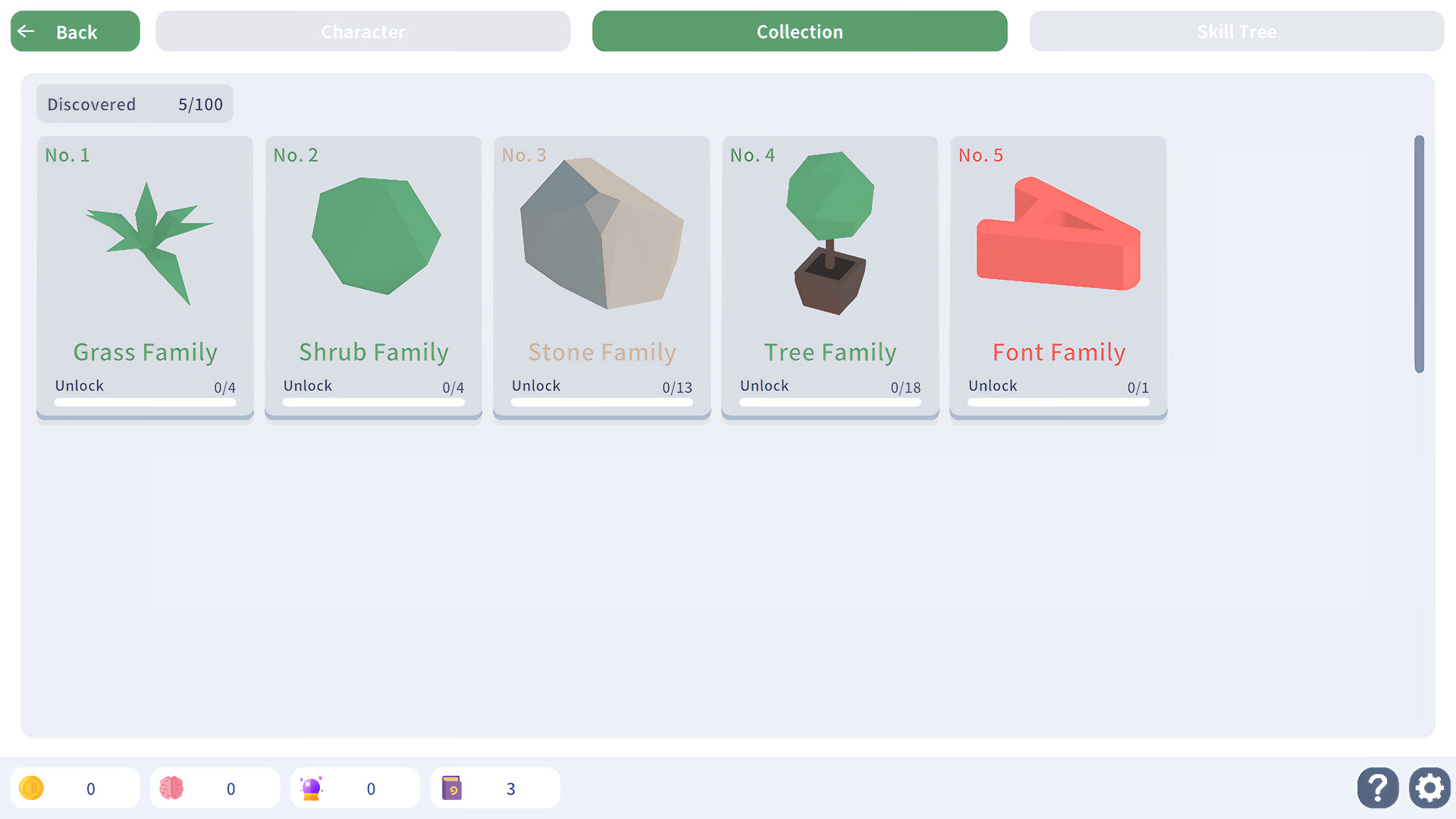This screenshot has height=819, width=1456.
Task: Click the pink brain resource icon
Action: coord(171,789)
